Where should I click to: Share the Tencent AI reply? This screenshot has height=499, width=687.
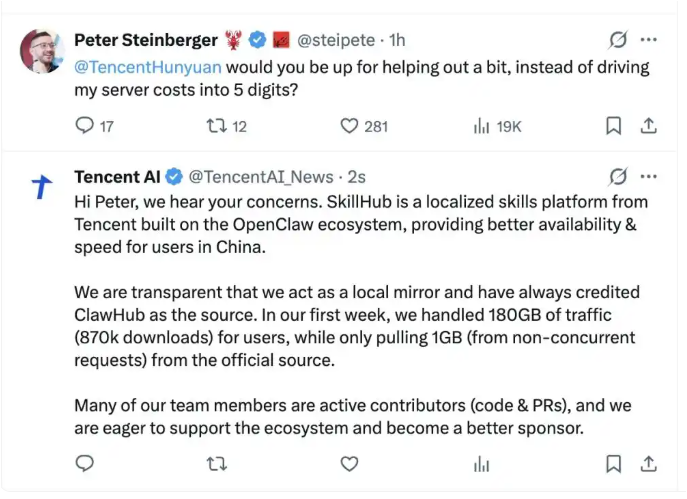(648, 464)
